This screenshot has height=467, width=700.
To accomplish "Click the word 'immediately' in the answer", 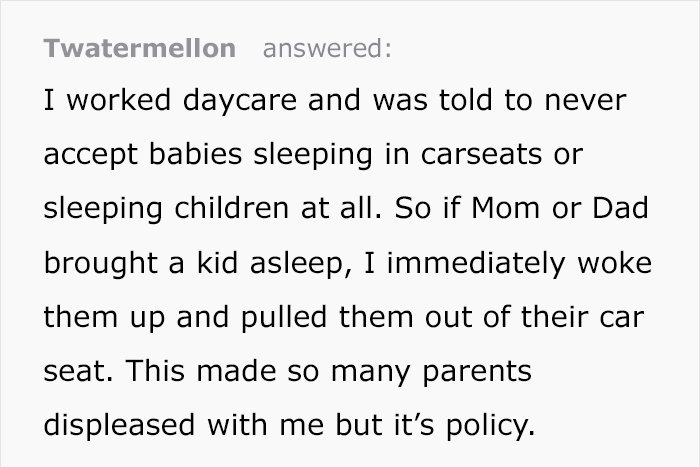I will coord(476,263).
